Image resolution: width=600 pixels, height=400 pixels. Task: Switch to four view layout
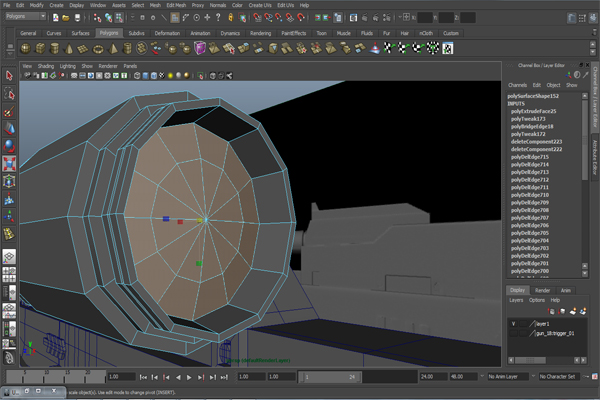point(9,274)
